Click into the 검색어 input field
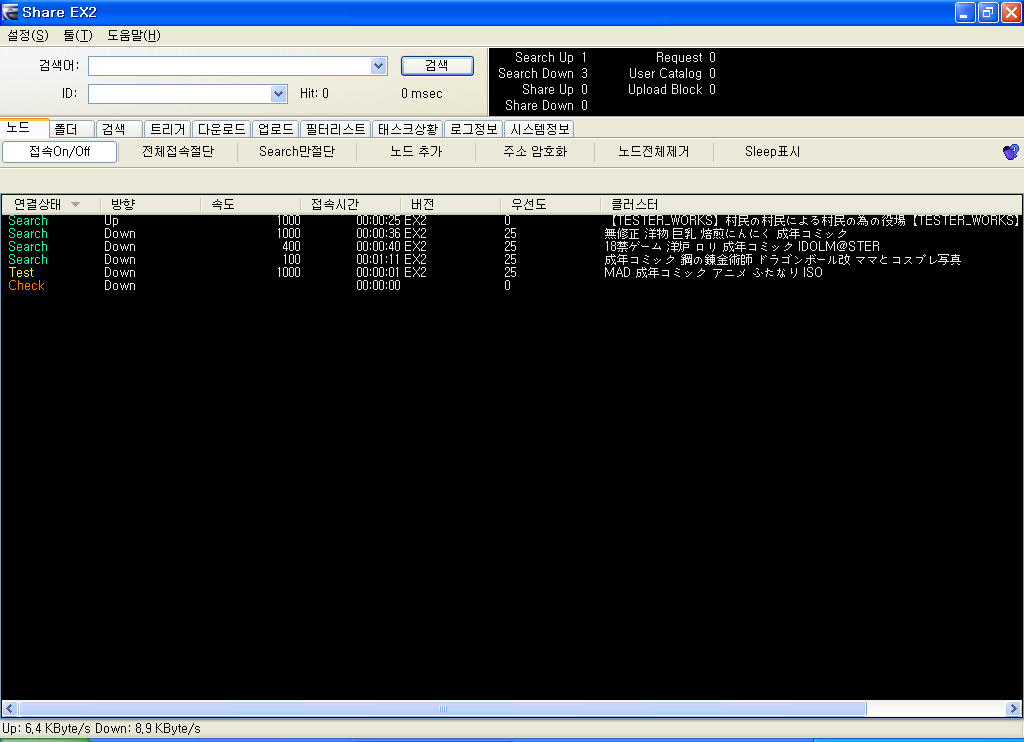The width and height of the screenshot is (1024, 742). click(230, 66)
